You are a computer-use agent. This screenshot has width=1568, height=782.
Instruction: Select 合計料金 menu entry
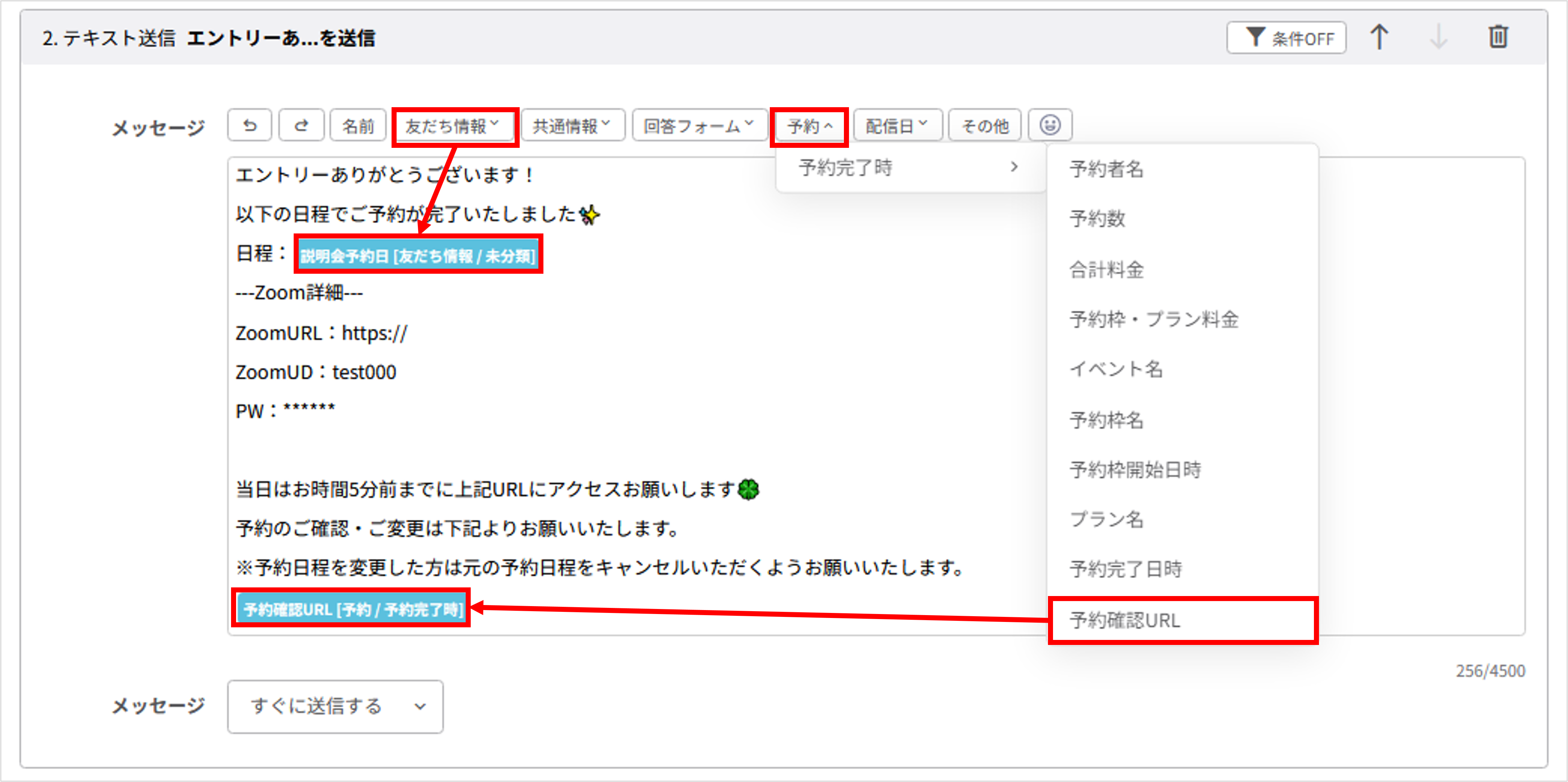[1182, 269]
